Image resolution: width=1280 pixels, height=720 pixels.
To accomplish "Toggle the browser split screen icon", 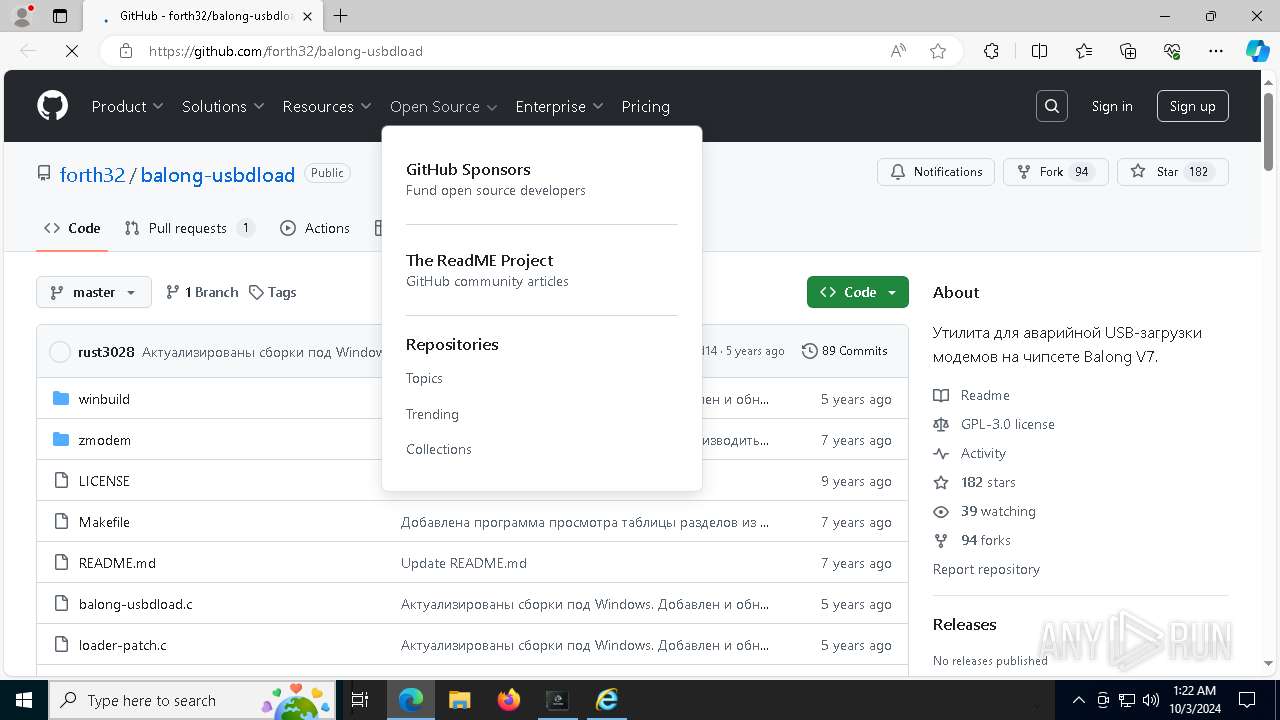I will point(1039,51).
